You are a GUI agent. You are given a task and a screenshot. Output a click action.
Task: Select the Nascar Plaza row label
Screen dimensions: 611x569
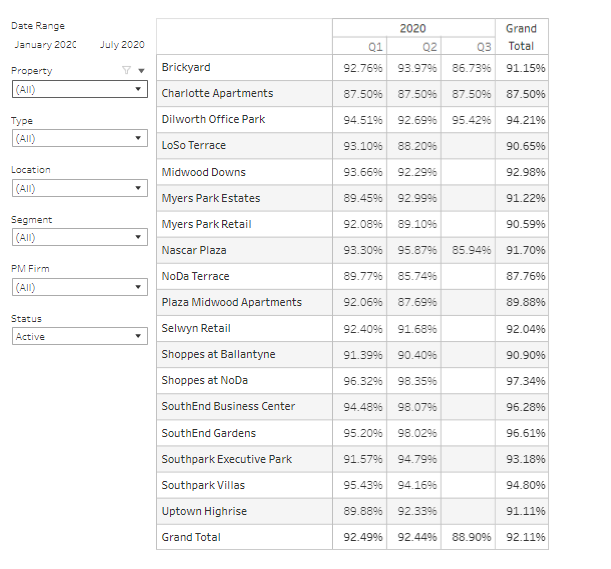[x=194, y=250]
